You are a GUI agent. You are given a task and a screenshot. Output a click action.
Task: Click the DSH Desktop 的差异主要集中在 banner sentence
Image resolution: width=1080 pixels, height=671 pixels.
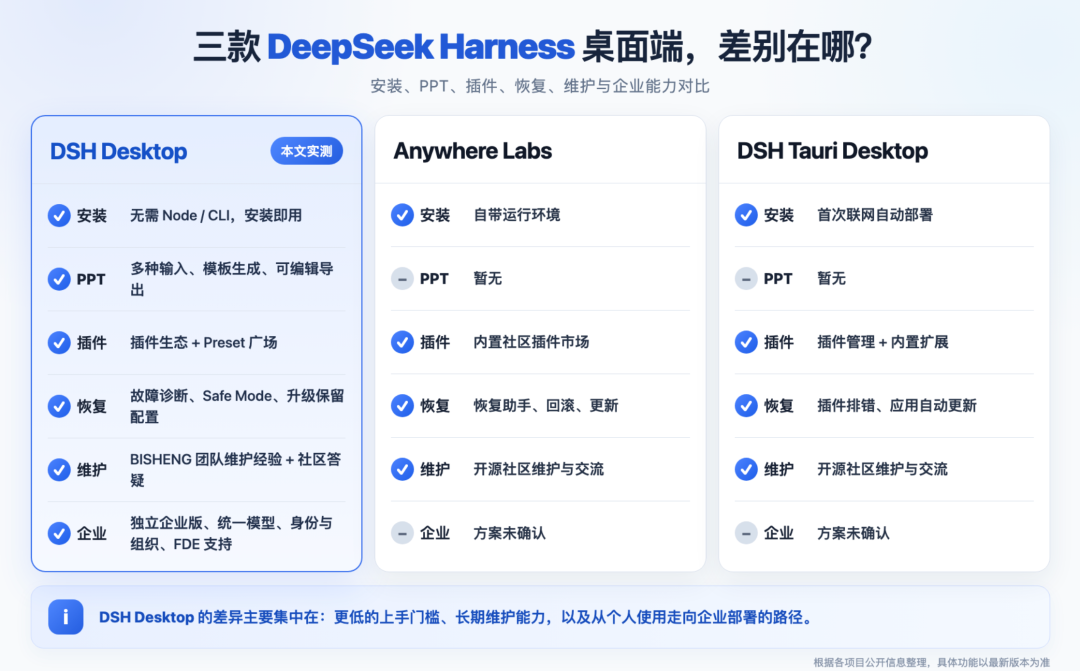click(456, 617)
